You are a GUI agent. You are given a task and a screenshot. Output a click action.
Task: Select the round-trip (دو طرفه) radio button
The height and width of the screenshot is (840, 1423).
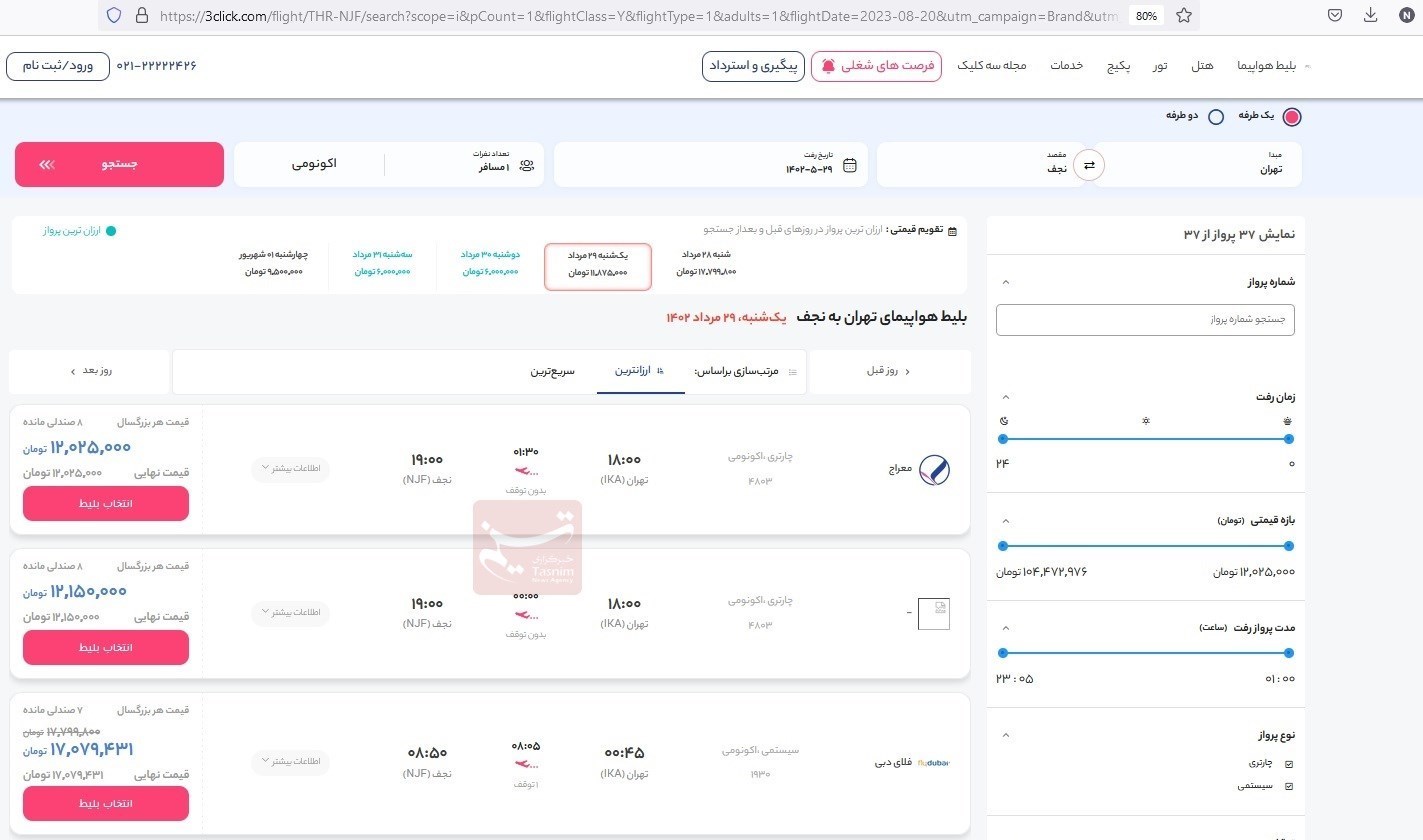1216,117
